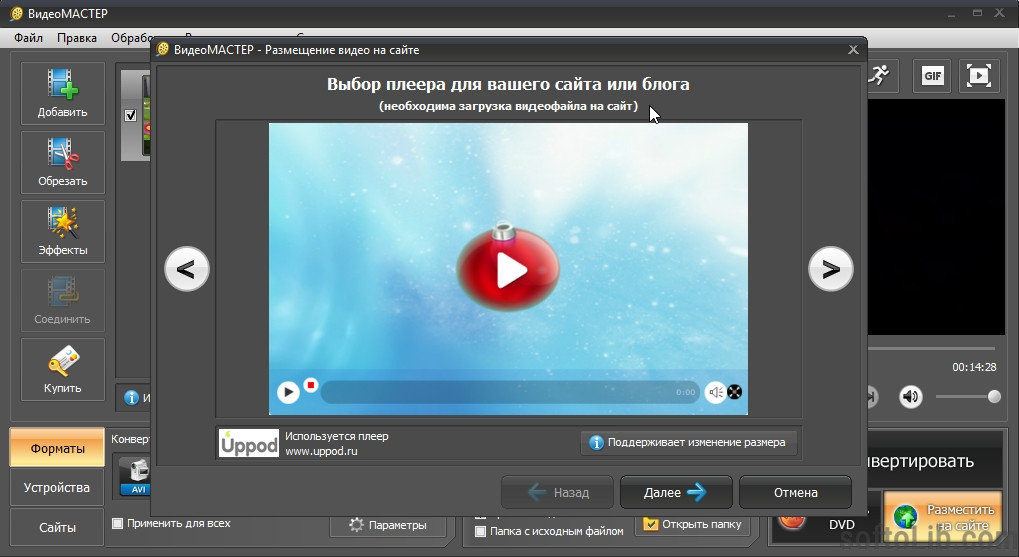Show next player with right arrow

(831, 268)
